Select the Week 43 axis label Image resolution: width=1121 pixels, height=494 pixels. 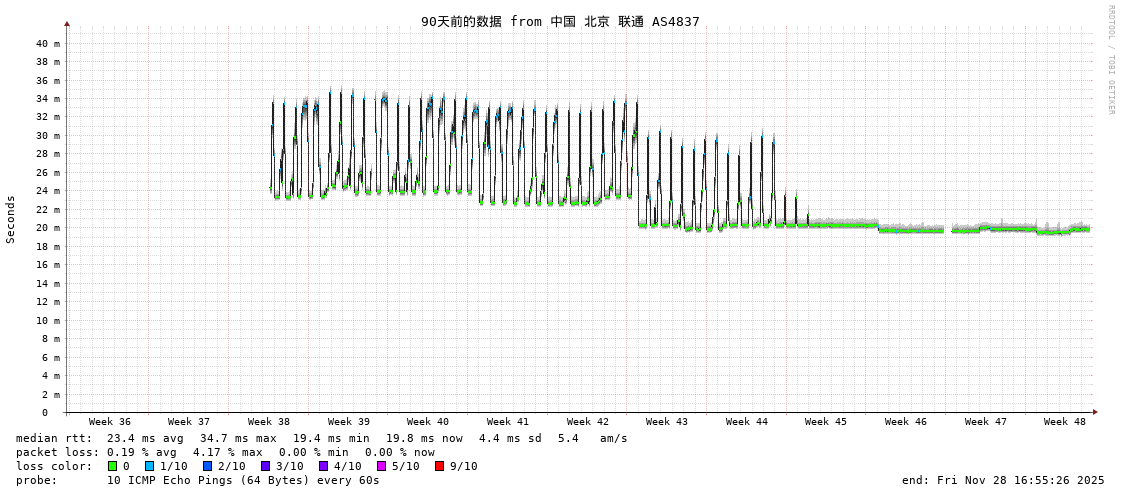point(667,422)
